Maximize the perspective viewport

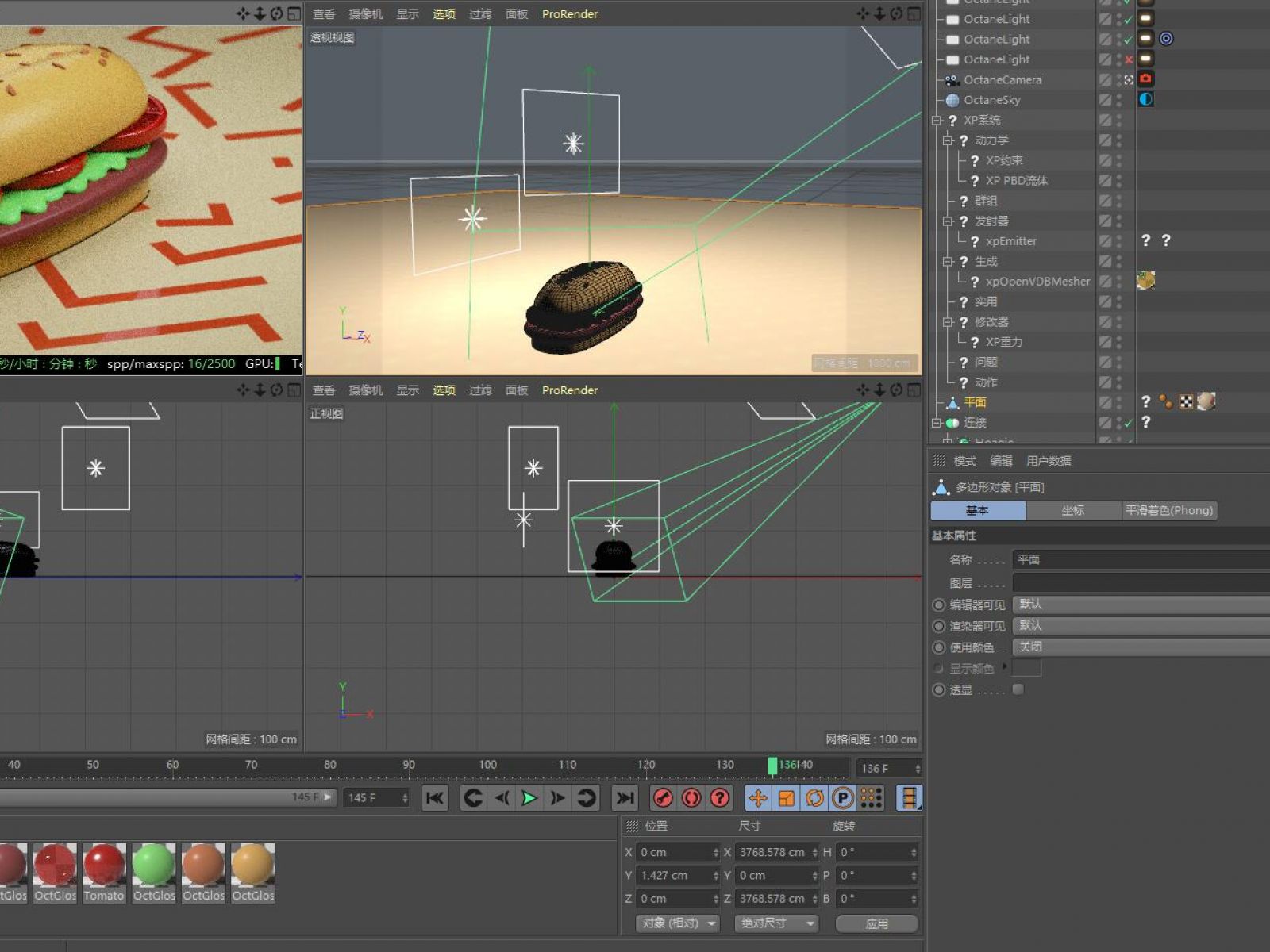pos(914,13)
